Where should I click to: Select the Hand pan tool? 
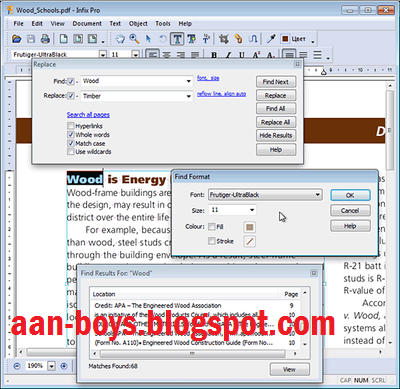coord(120,39)
